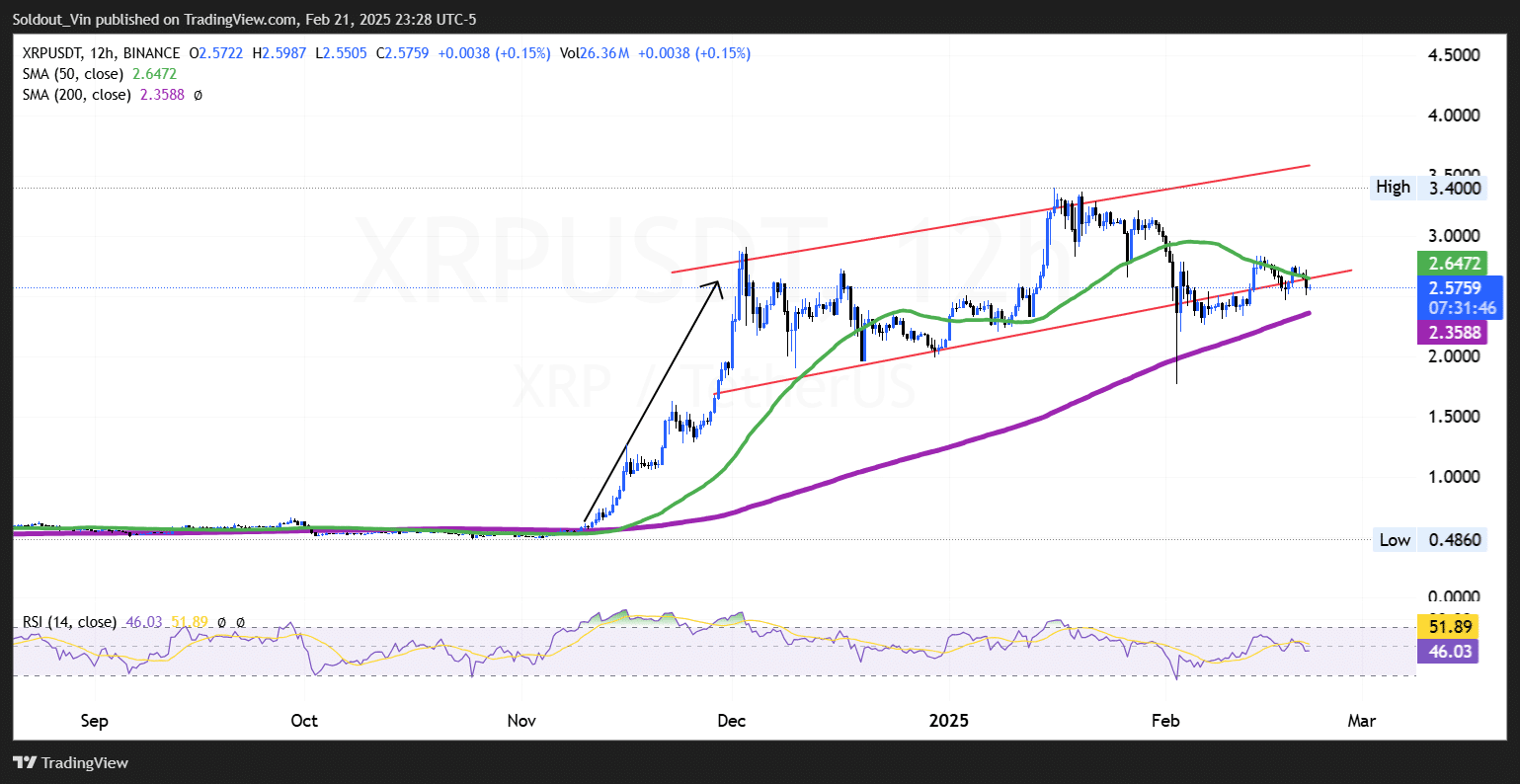The height and width of the screenshot is (784, 1520).
Task: Click the high value H2.5987
Action: click(280, 53)
